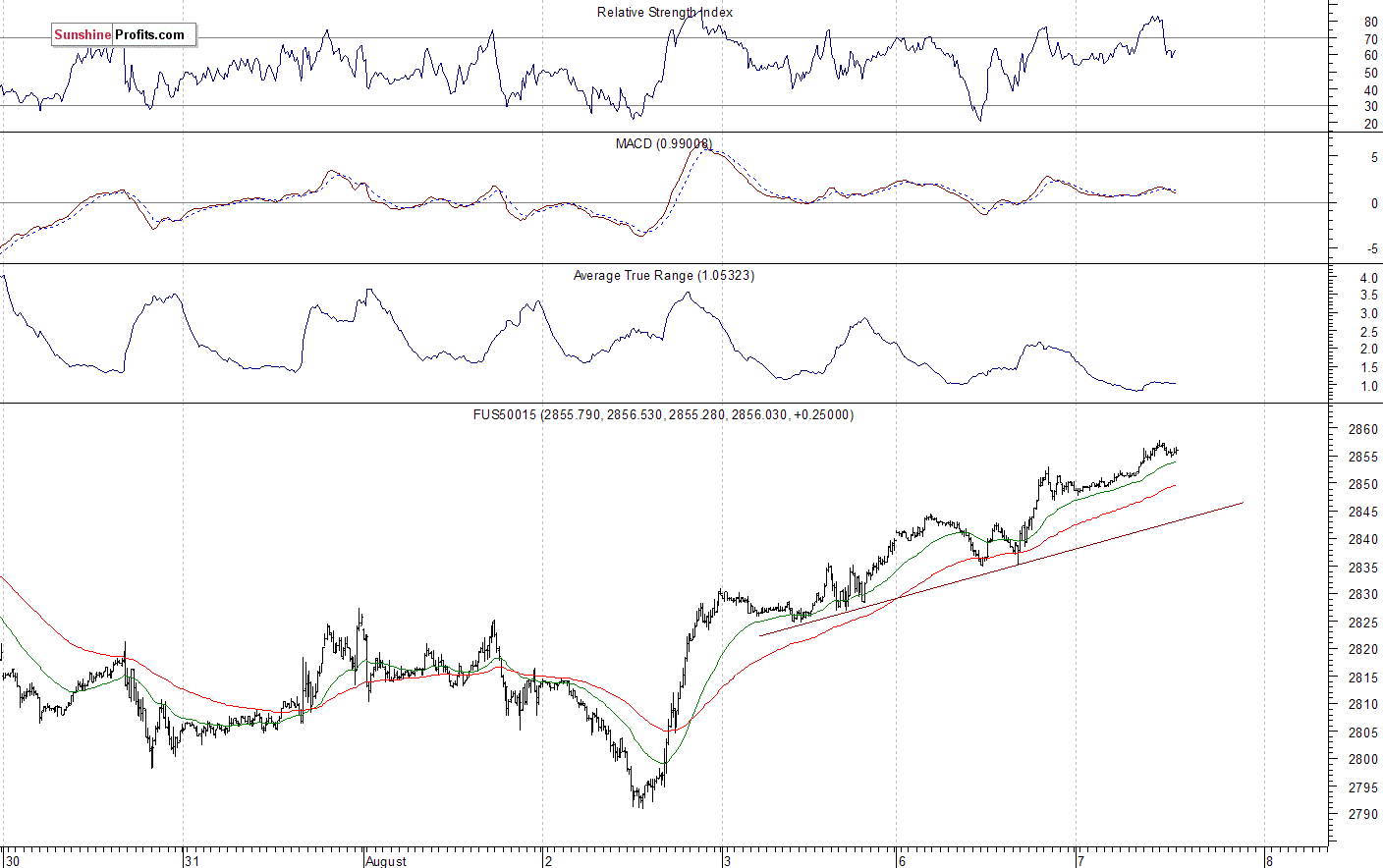This screenshot has height=868, width=1383.
Task: Click the 2860 price axis value
Action: [x=1362, y=429]
